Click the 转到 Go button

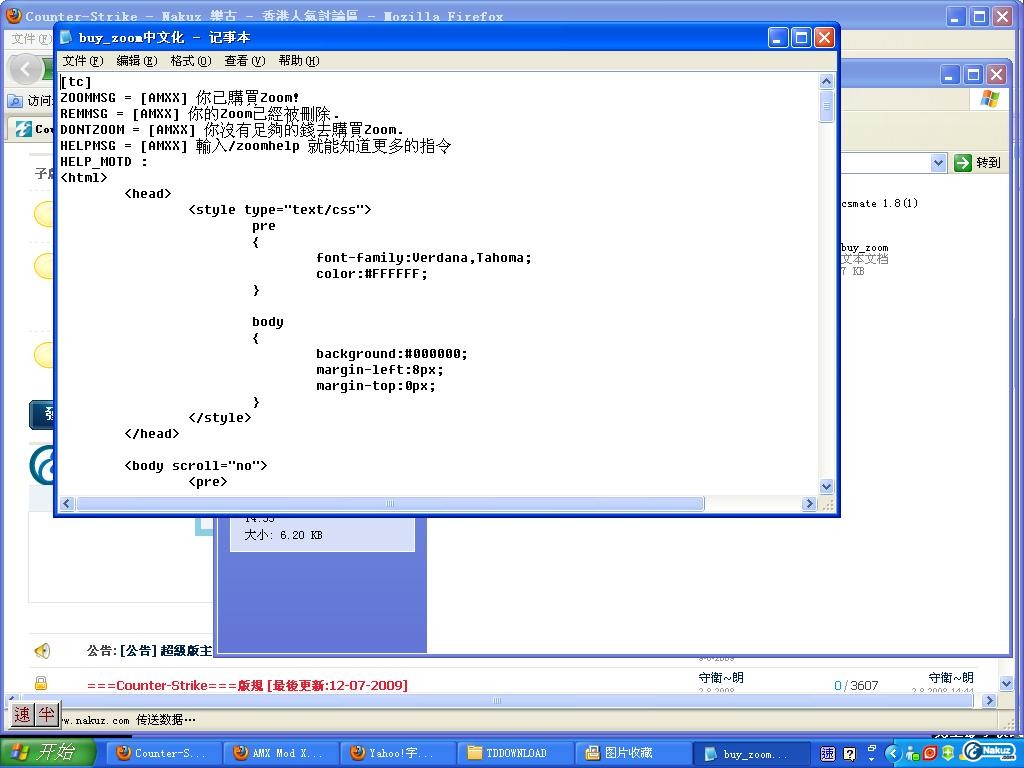977,163
